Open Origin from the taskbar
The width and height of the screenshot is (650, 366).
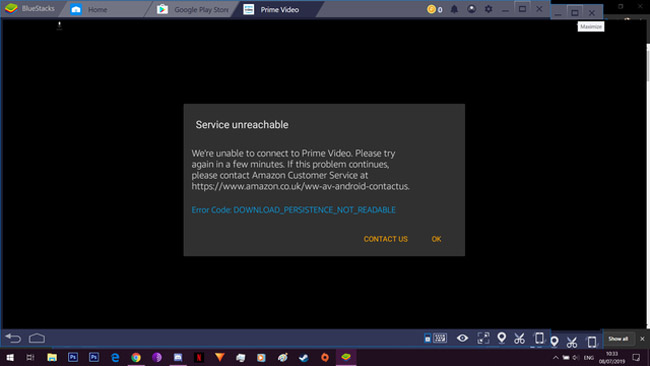click(x=325, y=357)
